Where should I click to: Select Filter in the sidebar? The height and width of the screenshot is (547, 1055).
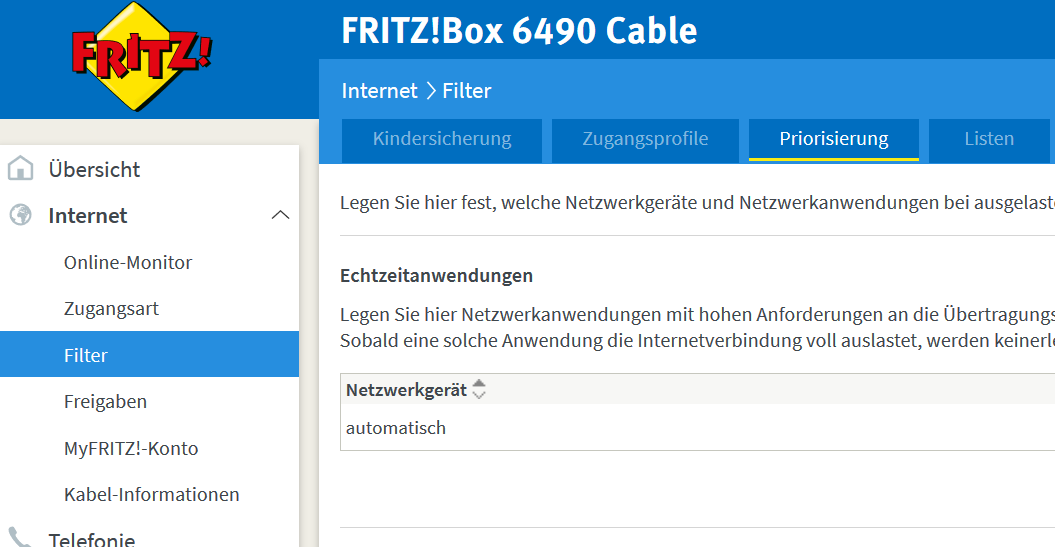click(149, 355)
